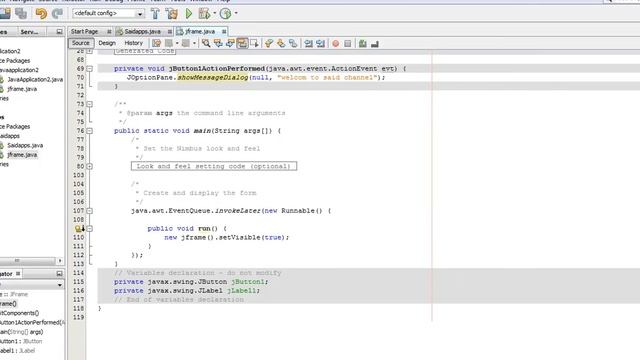Click the Debug Project icon

tap(204, 13)
